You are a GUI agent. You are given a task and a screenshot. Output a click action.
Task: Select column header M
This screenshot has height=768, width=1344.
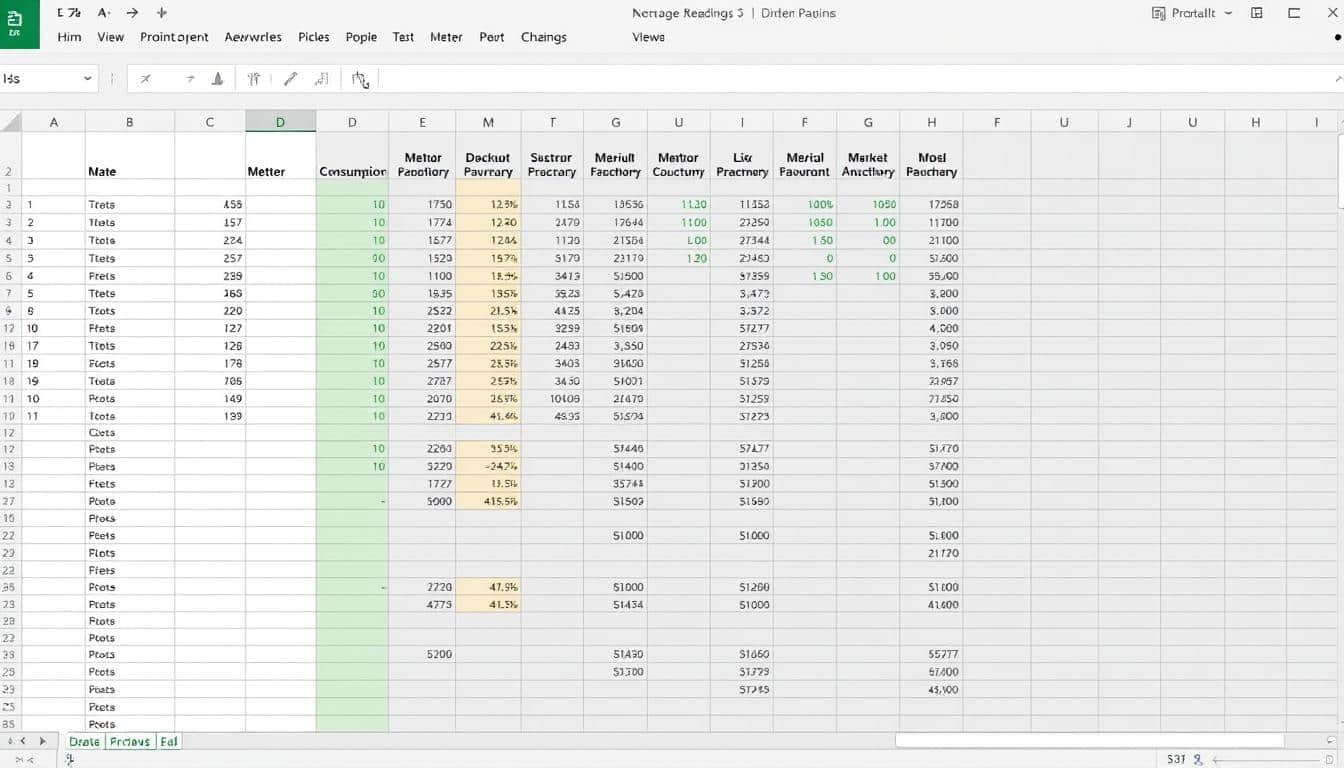(x=488, y=122)
